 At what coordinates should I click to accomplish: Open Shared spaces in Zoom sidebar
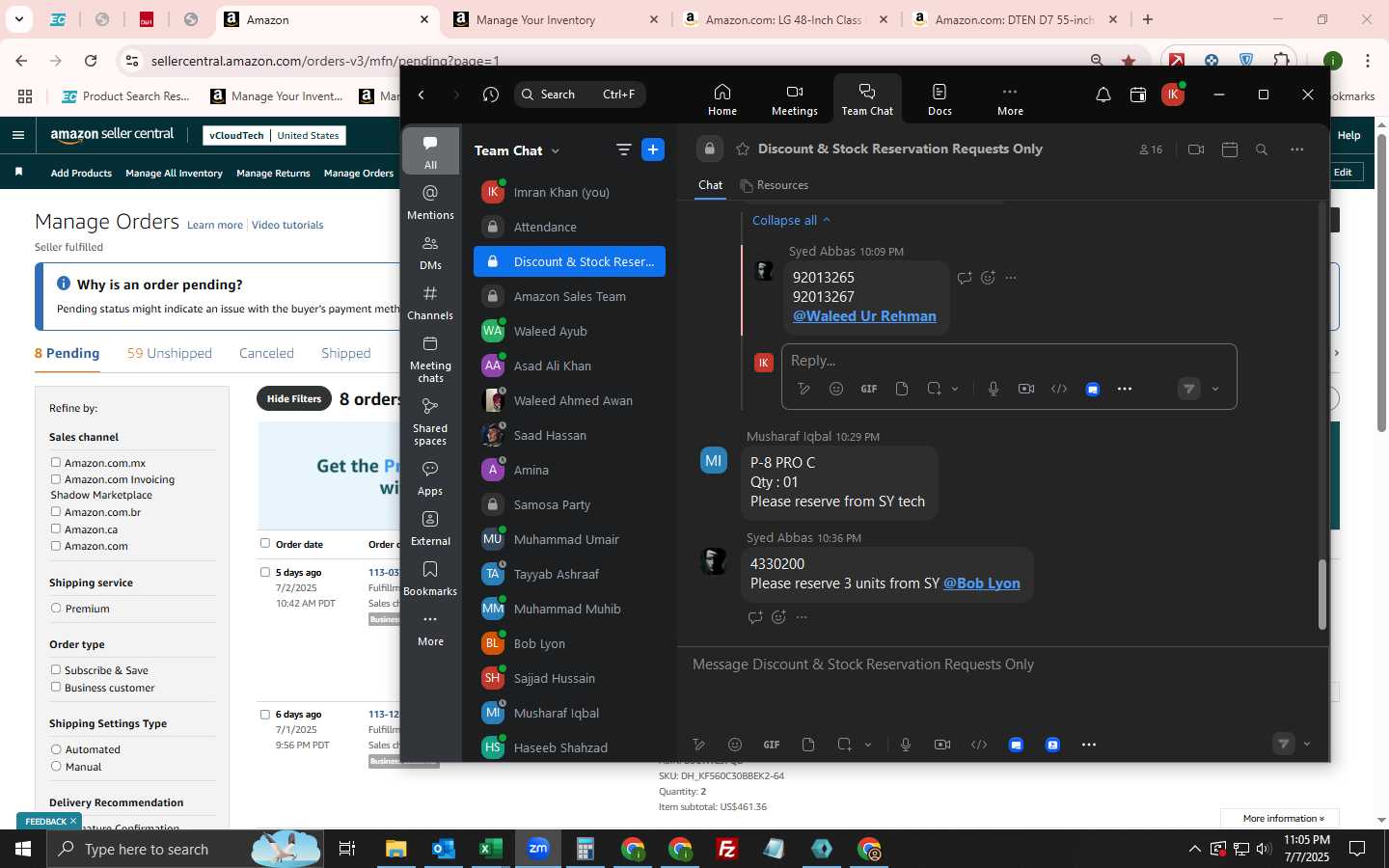(x=430, y=420)
